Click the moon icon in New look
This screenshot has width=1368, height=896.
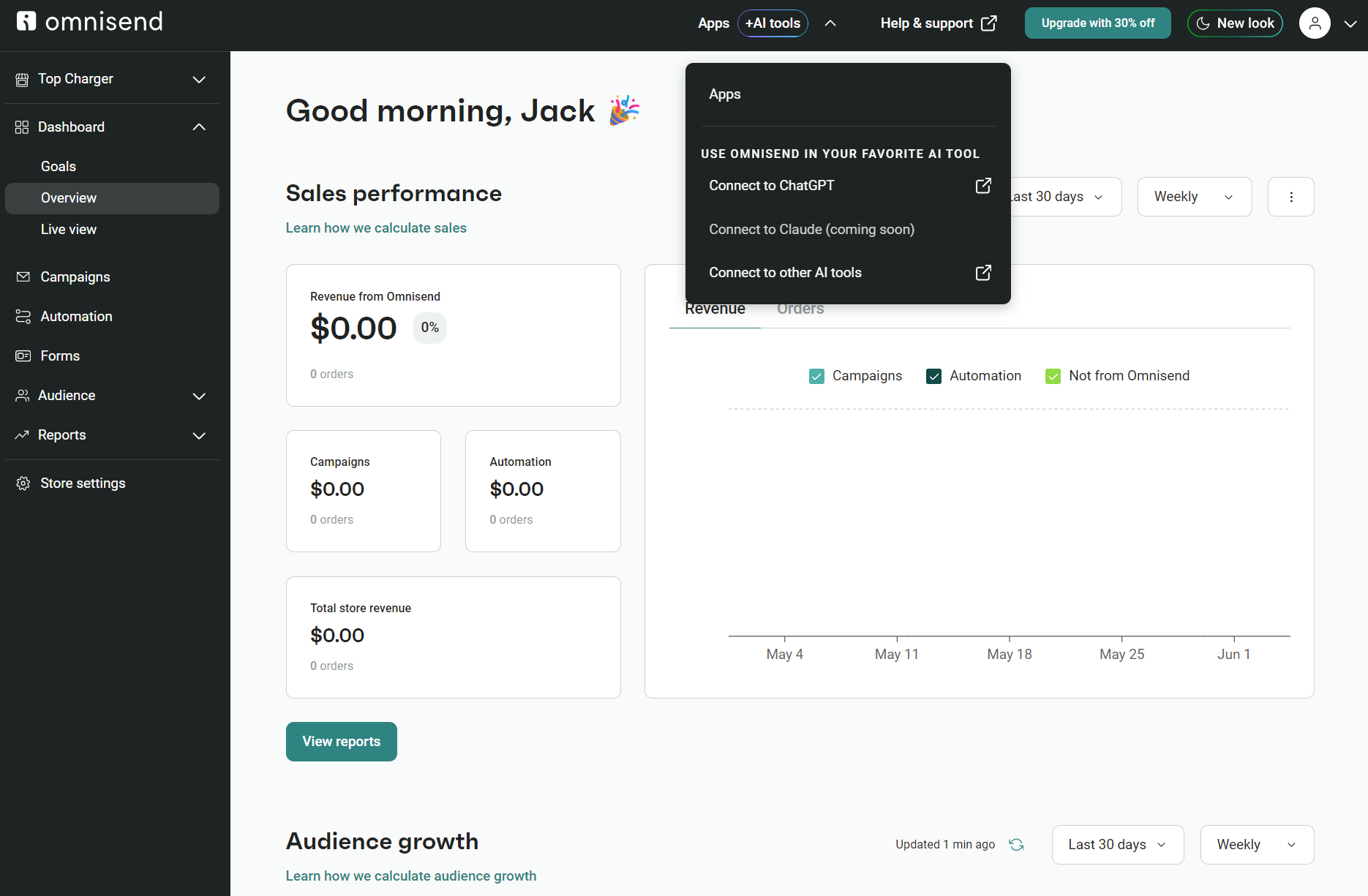coord(1203,23)
